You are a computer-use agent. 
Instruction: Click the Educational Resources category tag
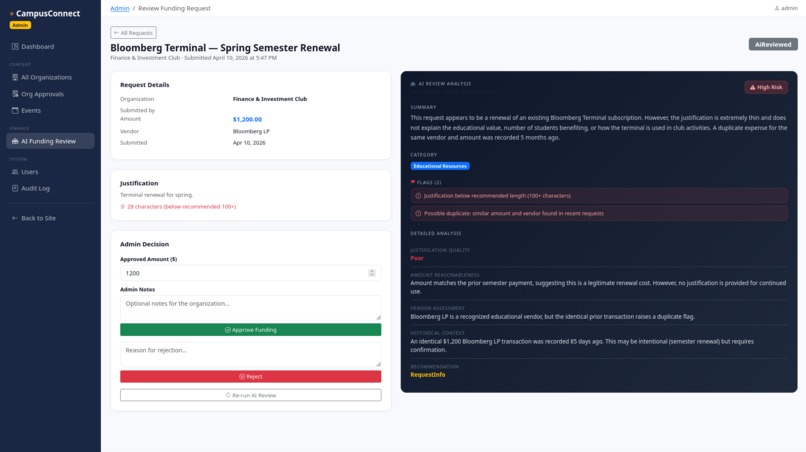tap(440, 166)
